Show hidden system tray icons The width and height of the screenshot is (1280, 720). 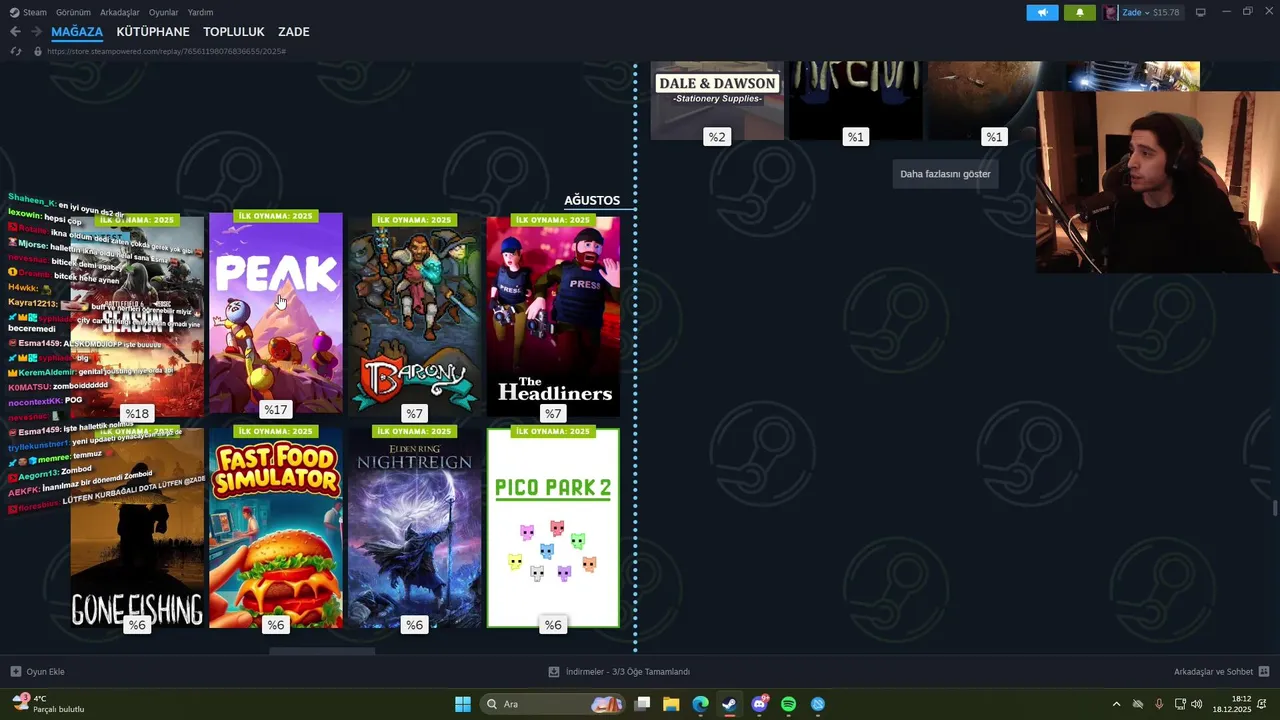pos(1116,704)
